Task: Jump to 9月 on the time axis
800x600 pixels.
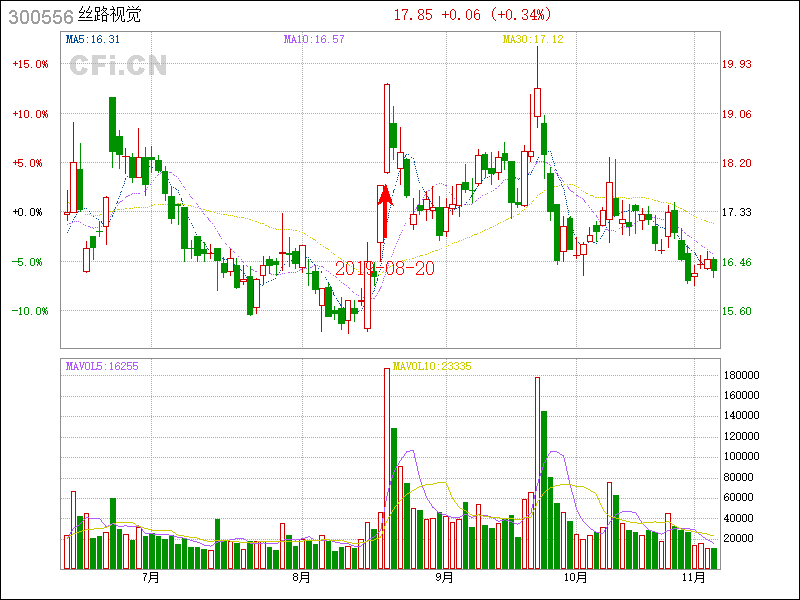Action: coord(444,577)
